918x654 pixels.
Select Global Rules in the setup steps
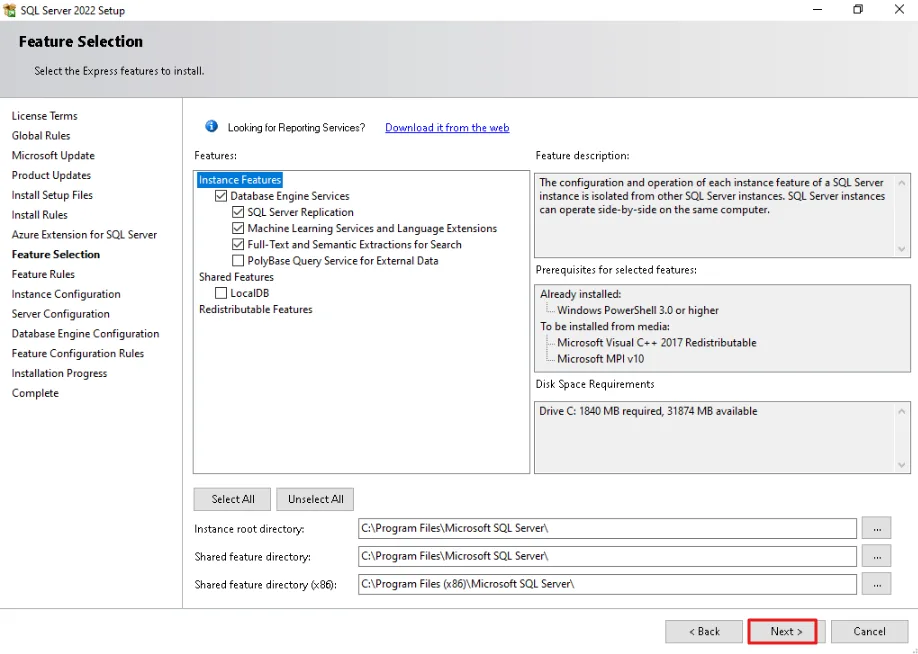point(41,136)
